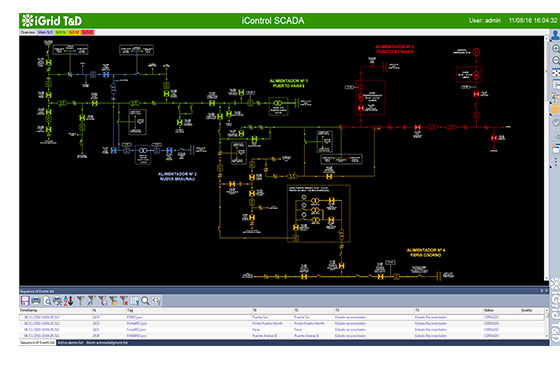Apply filter using the first funnel icon
560x374 pixels.
pyautogui.click(x=80, y=301)
